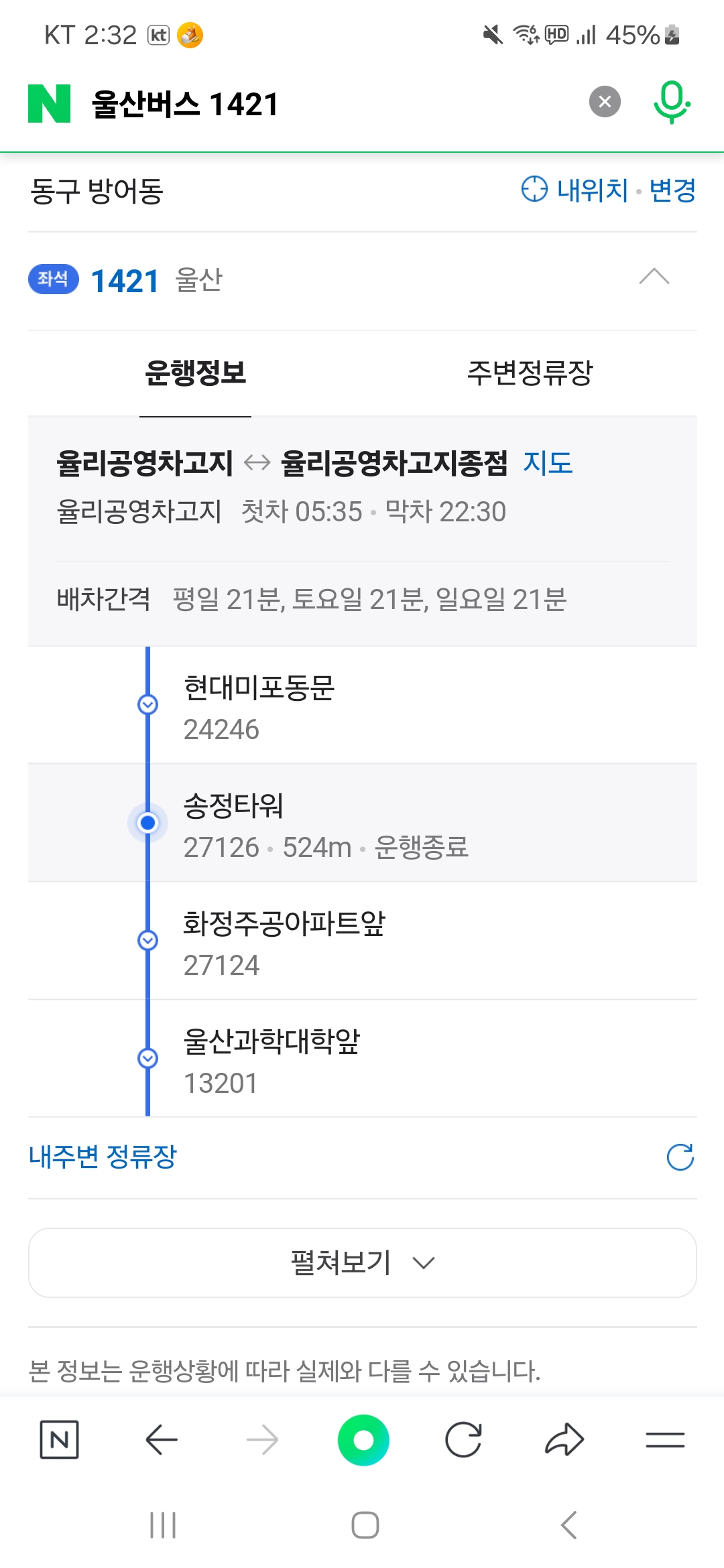724x1568 pixels.
Task: Tap the green circle Naver search button
Action: pos(363,1439)
